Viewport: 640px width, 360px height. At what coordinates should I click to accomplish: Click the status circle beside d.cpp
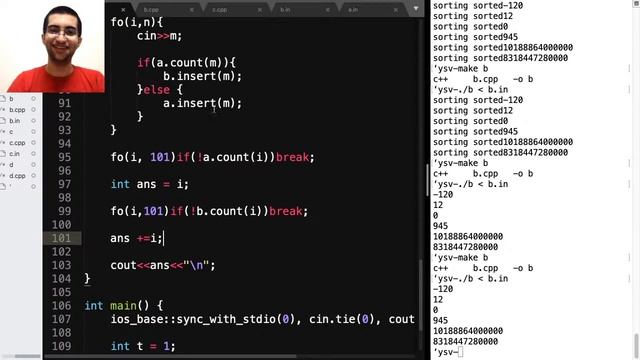click(33, 176)
